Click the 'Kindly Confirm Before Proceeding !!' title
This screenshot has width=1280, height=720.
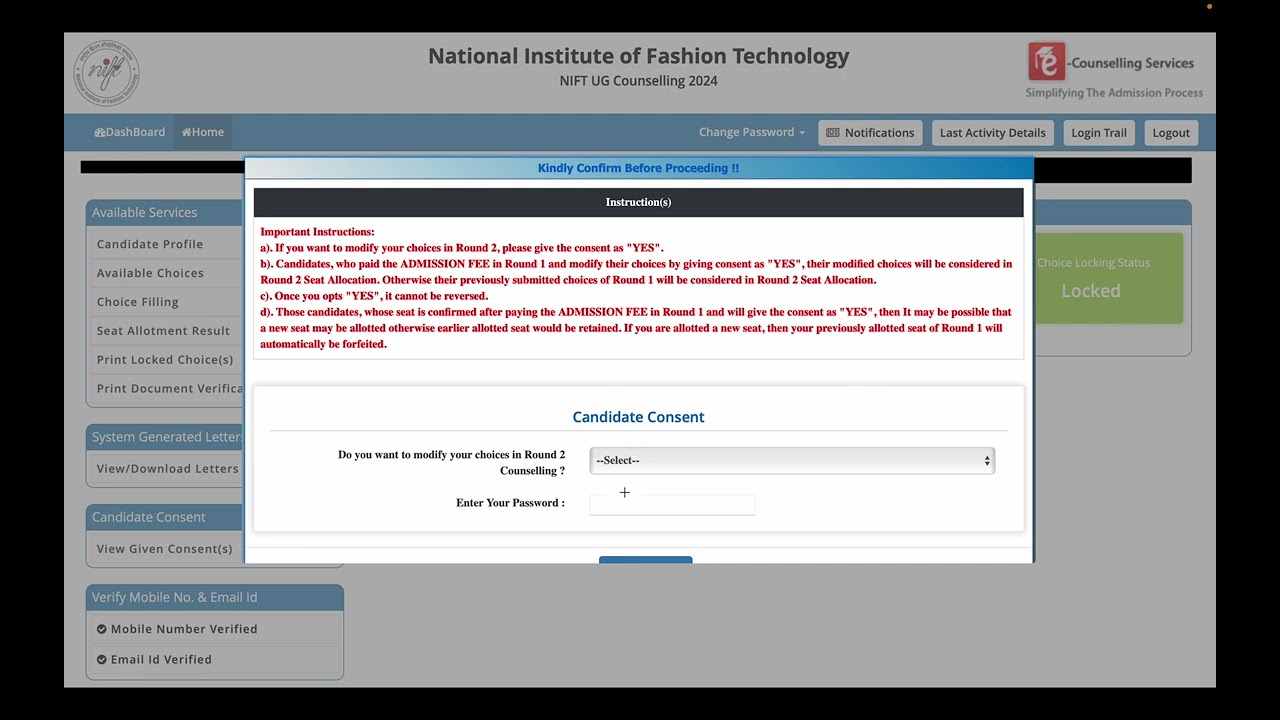click(638, 168)
